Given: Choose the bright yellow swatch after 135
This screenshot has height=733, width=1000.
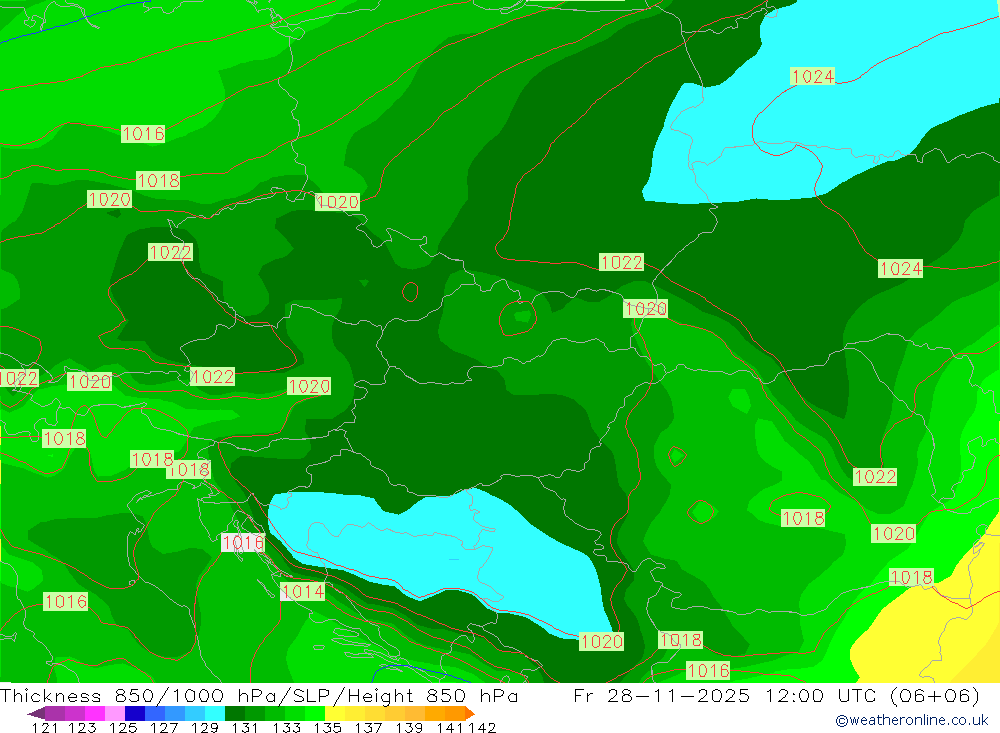Looking at the screenshot, I should click(x=335, y=713).
